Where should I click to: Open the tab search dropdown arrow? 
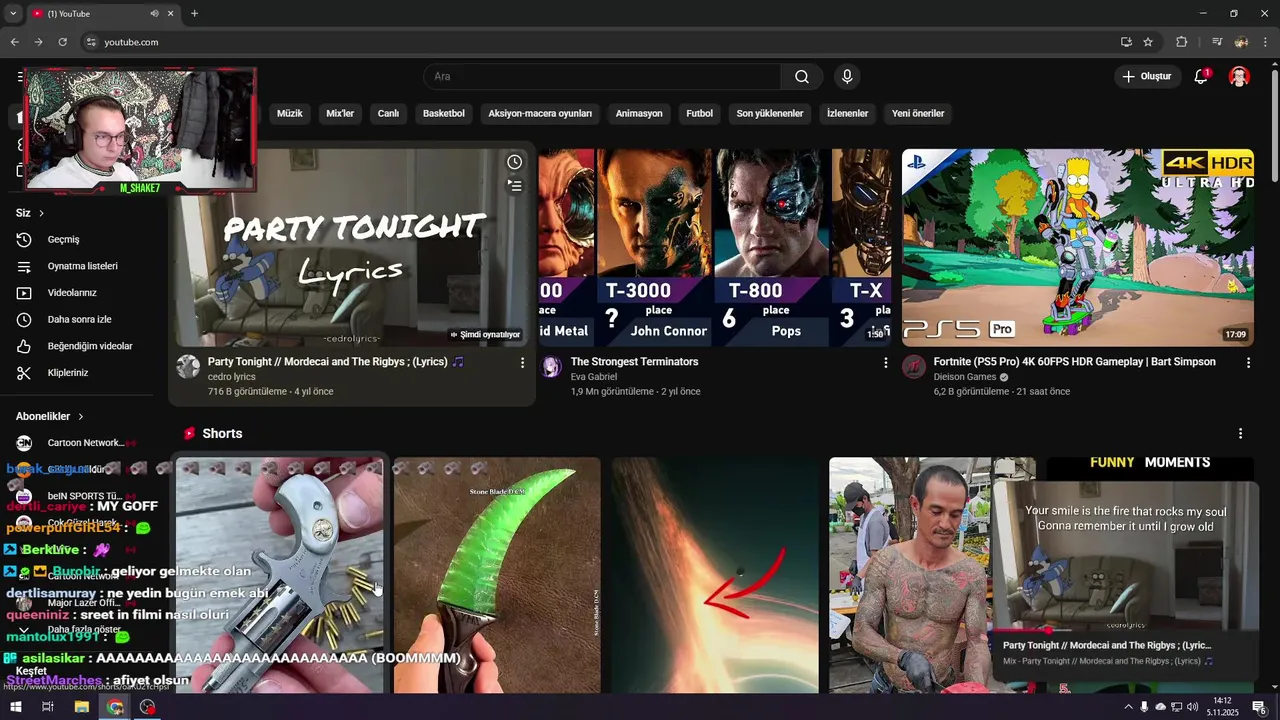tap(13, 13)
